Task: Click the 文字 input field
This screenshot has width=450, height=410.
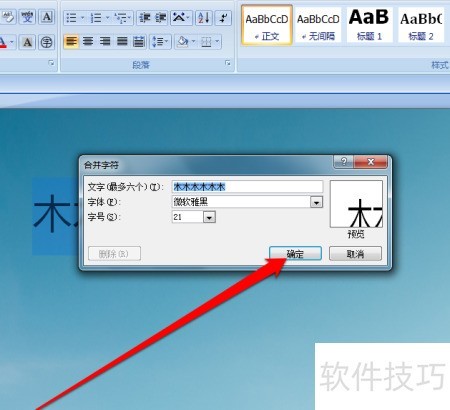Action: [247, 187]
